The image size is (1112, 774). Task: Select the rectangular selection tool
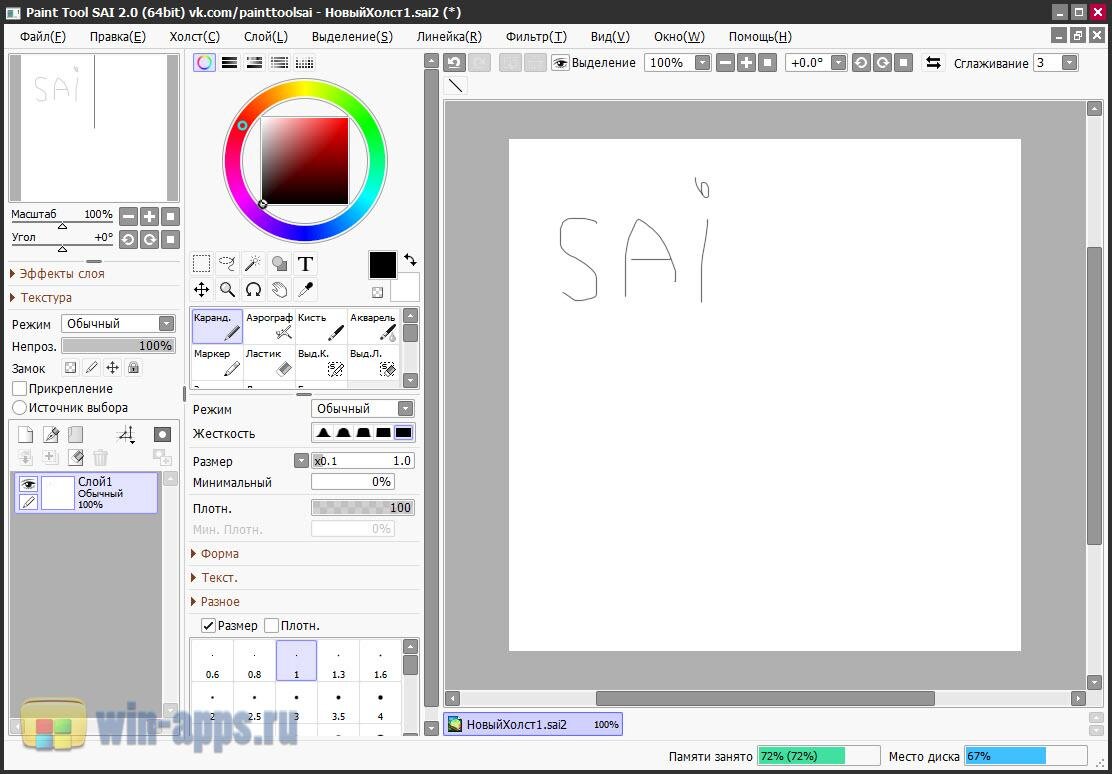(201, 264)
